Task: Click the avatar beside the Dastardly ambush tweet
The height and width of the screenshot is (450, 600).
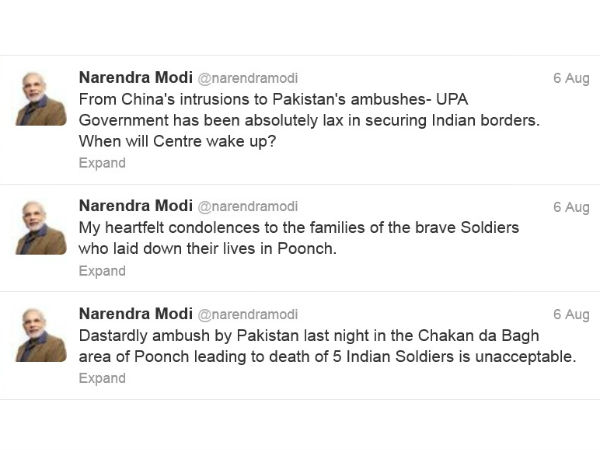Action: tap(41, 335)
